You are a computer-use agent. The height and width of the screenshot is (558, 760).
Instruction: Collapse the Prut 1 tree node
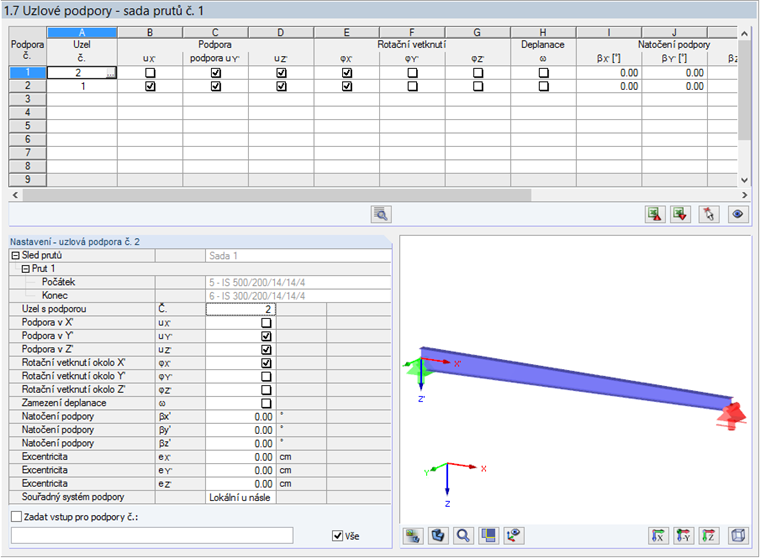[26, 269]
